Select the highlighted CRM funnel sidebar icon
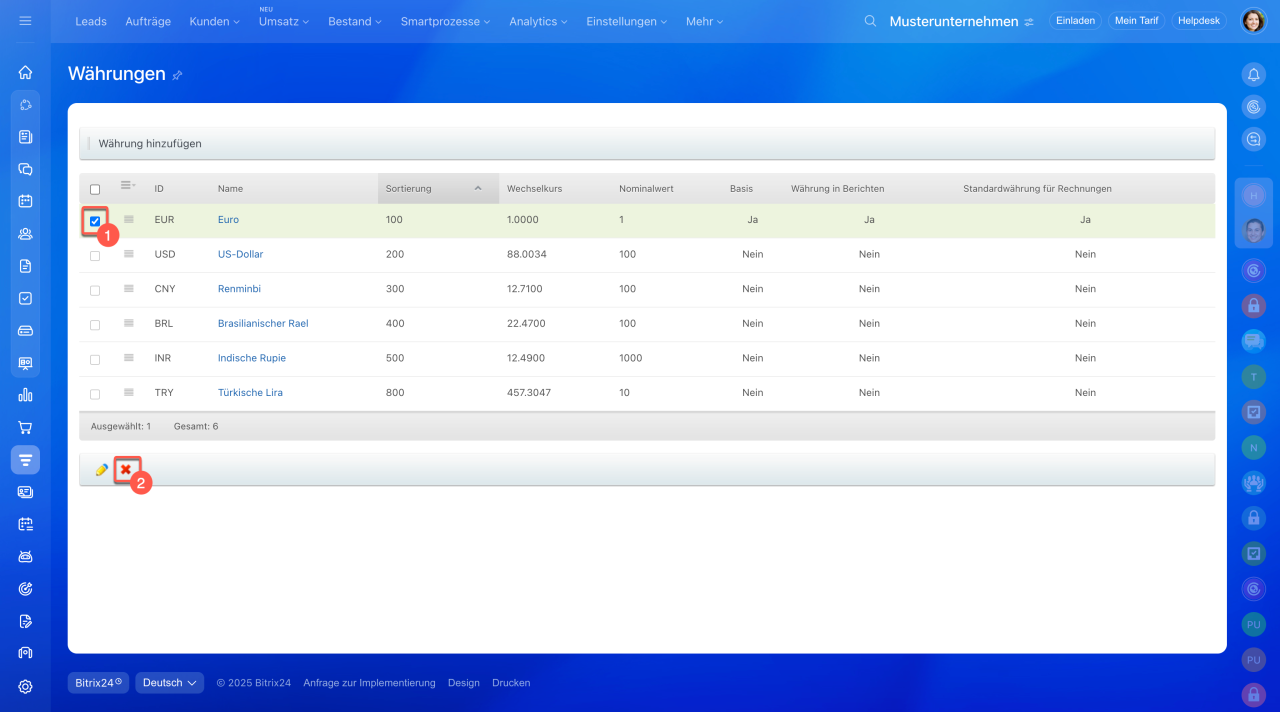This screenshot has width=1280, height=712. 25,459
